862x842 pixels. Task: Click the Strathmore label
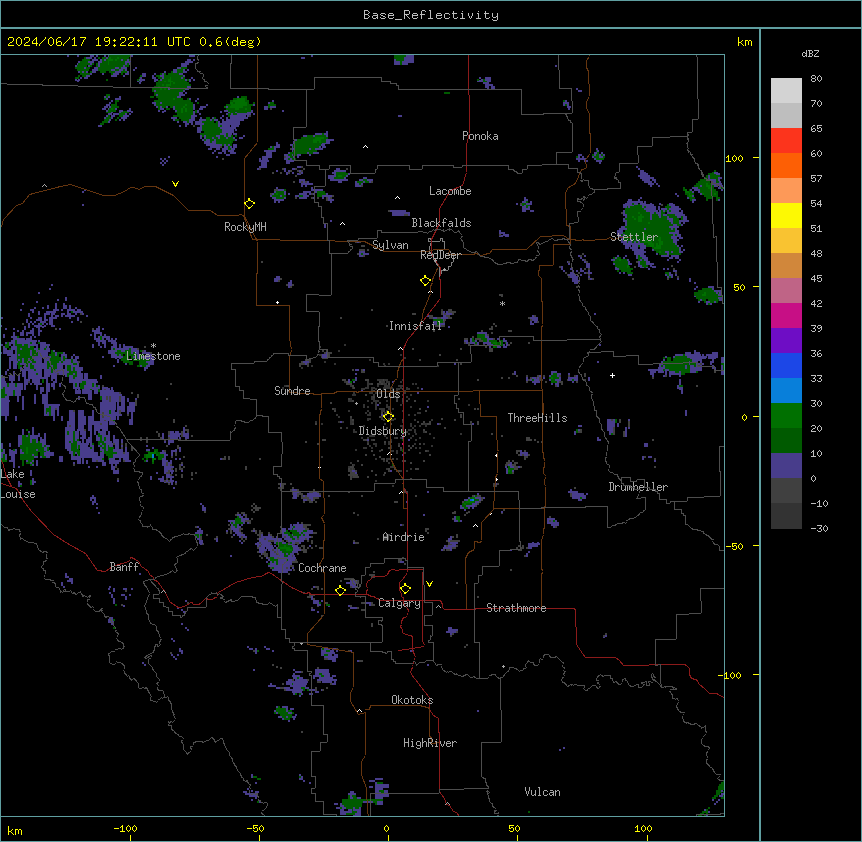click(x=516, y=608)
